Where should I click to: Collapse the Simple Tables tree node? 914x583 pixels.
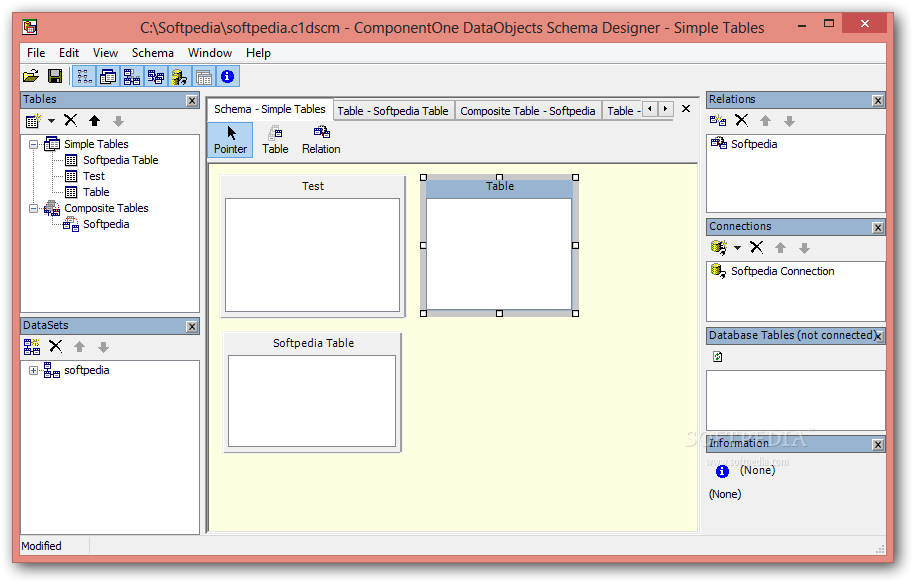click(34, 144)
